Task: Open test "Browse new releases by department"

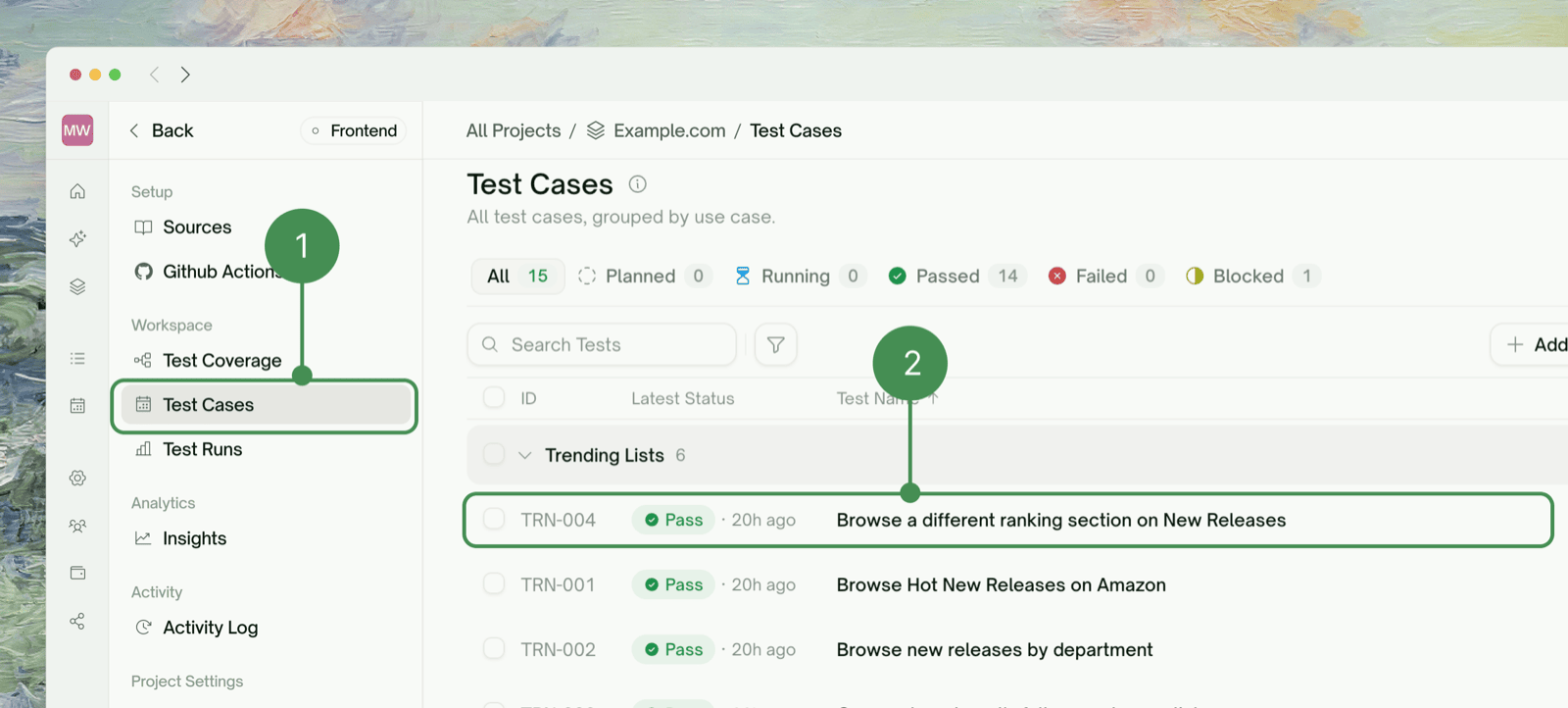Action: pos(995,649)
